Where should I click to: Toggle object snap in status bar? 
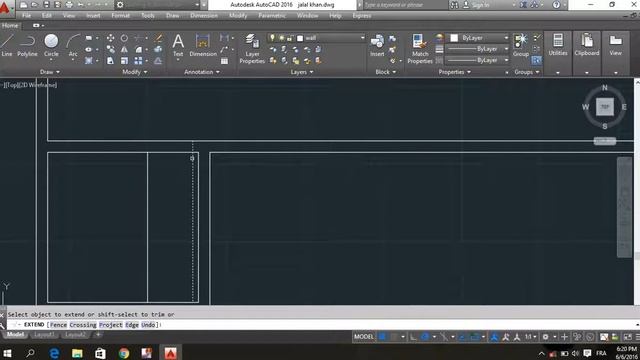coord(475,337)
